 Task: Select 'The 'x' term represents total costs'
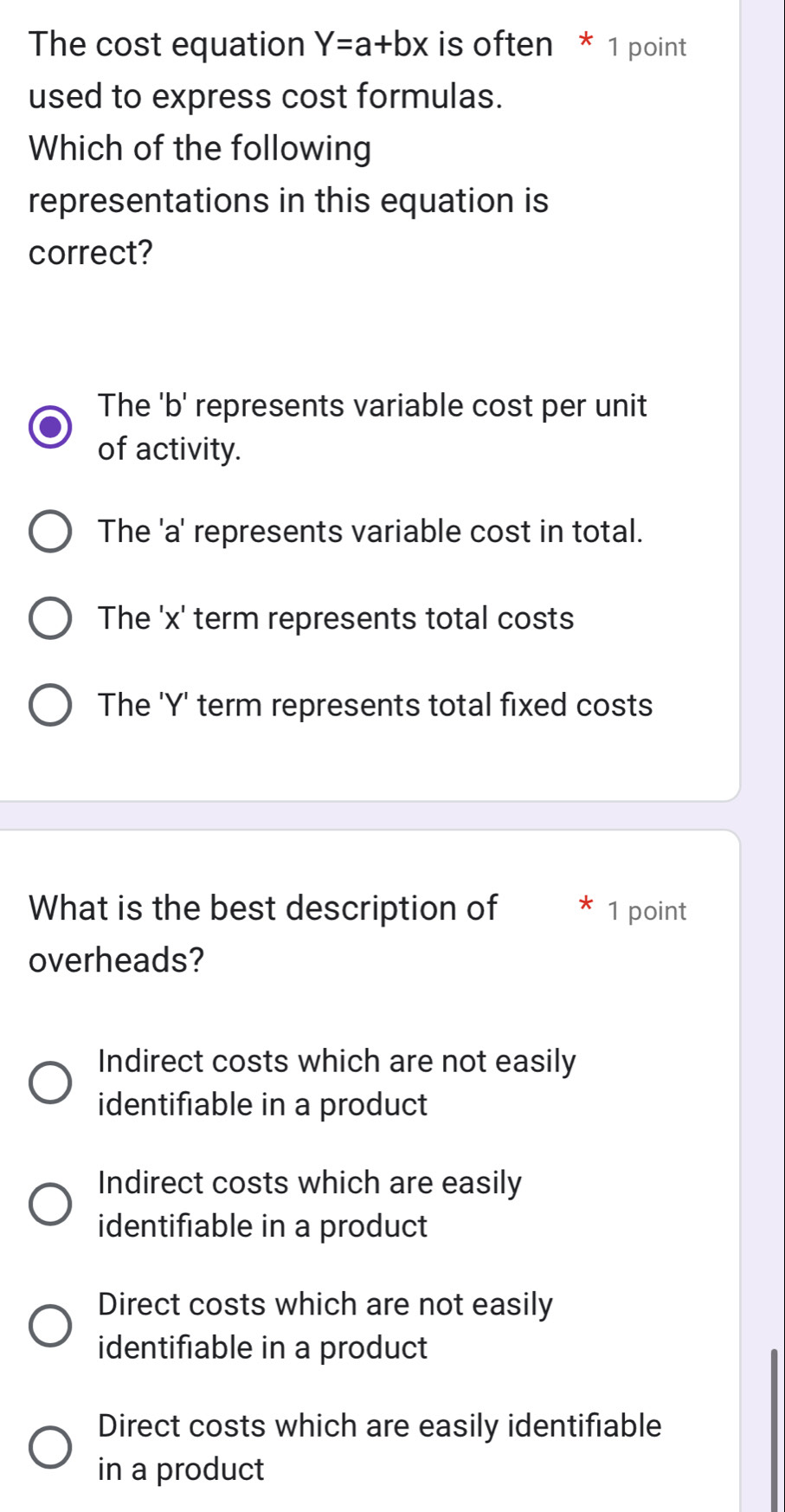tap(52, 617)
